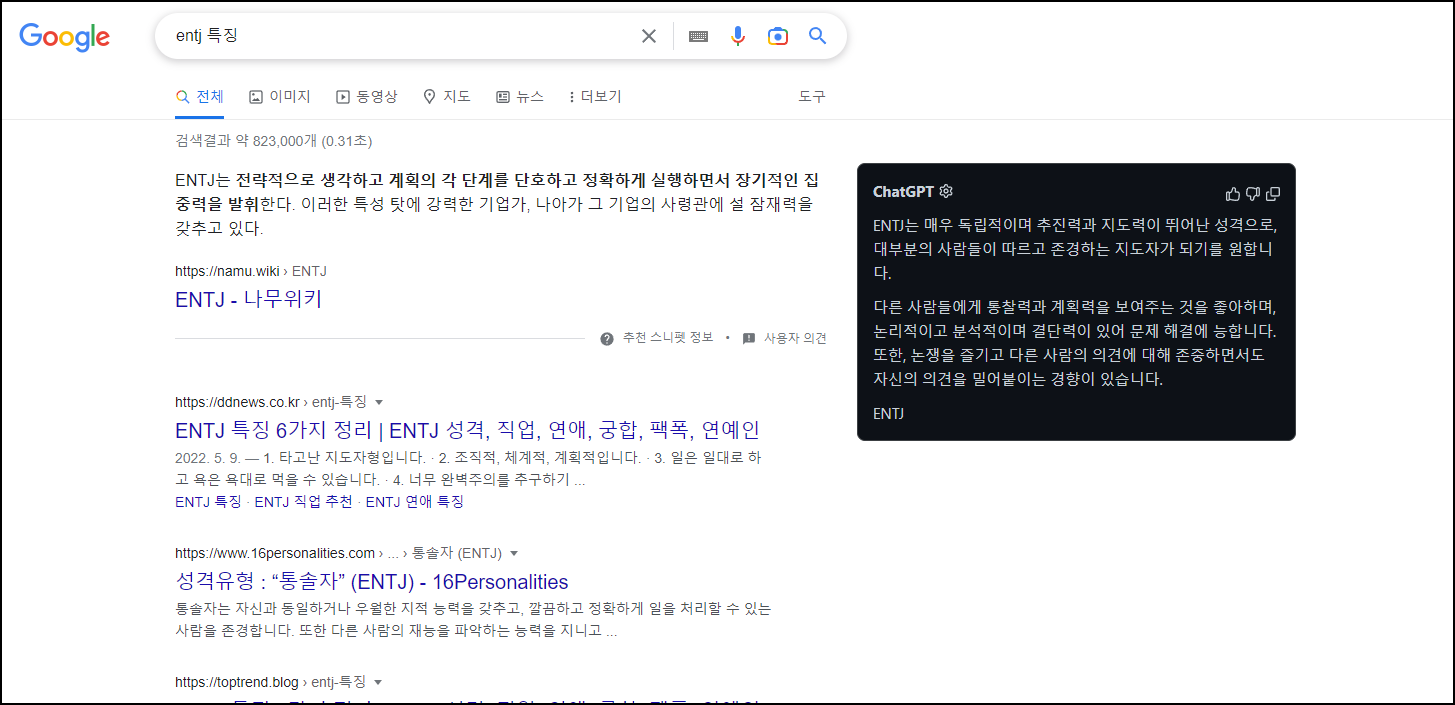Give thumbs down to ChatGPT answer
1455x705 pixels.
(1253, 194)
